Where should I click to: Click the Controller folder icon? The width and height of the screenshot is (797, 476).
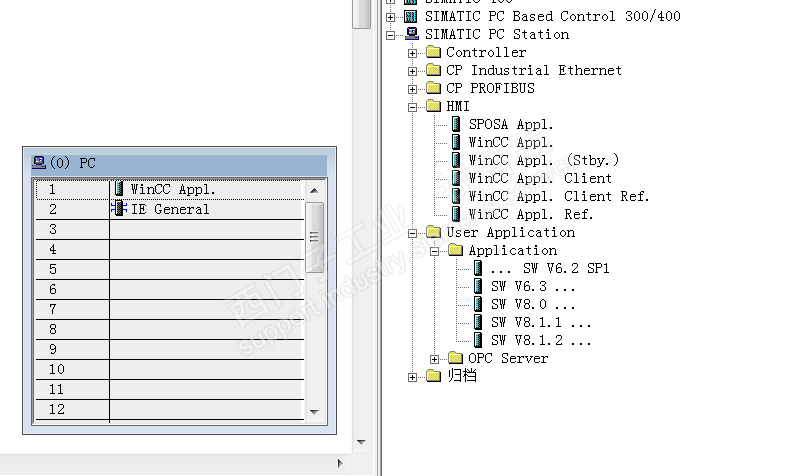tap(434, 52)
